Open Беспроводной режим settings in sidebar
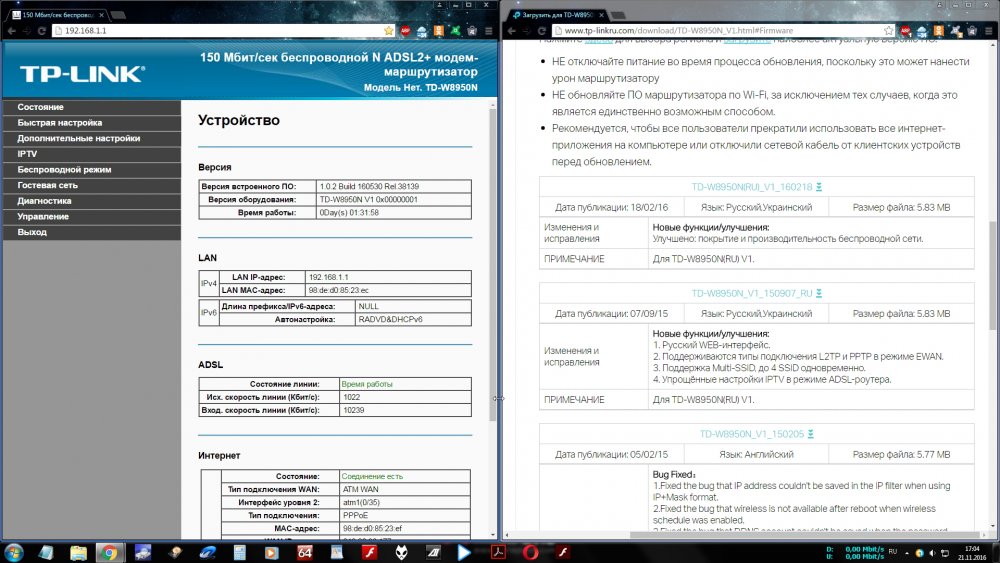1000x563 pixels. coord(64,170)
